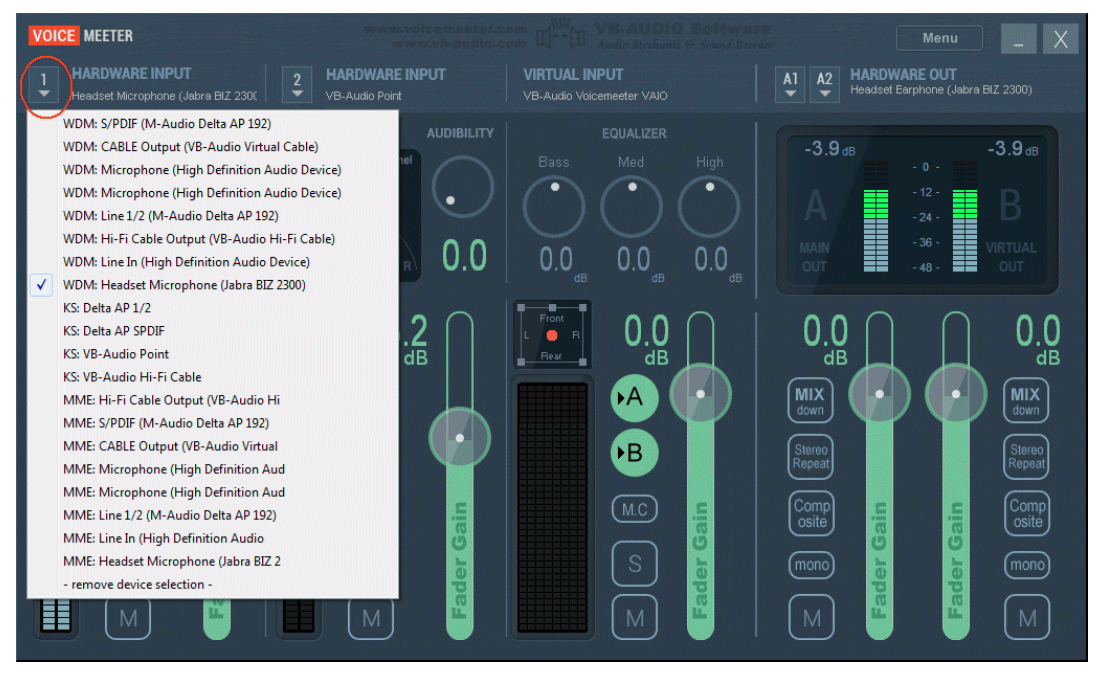Click bus A fader gain knob

[880, 394]
